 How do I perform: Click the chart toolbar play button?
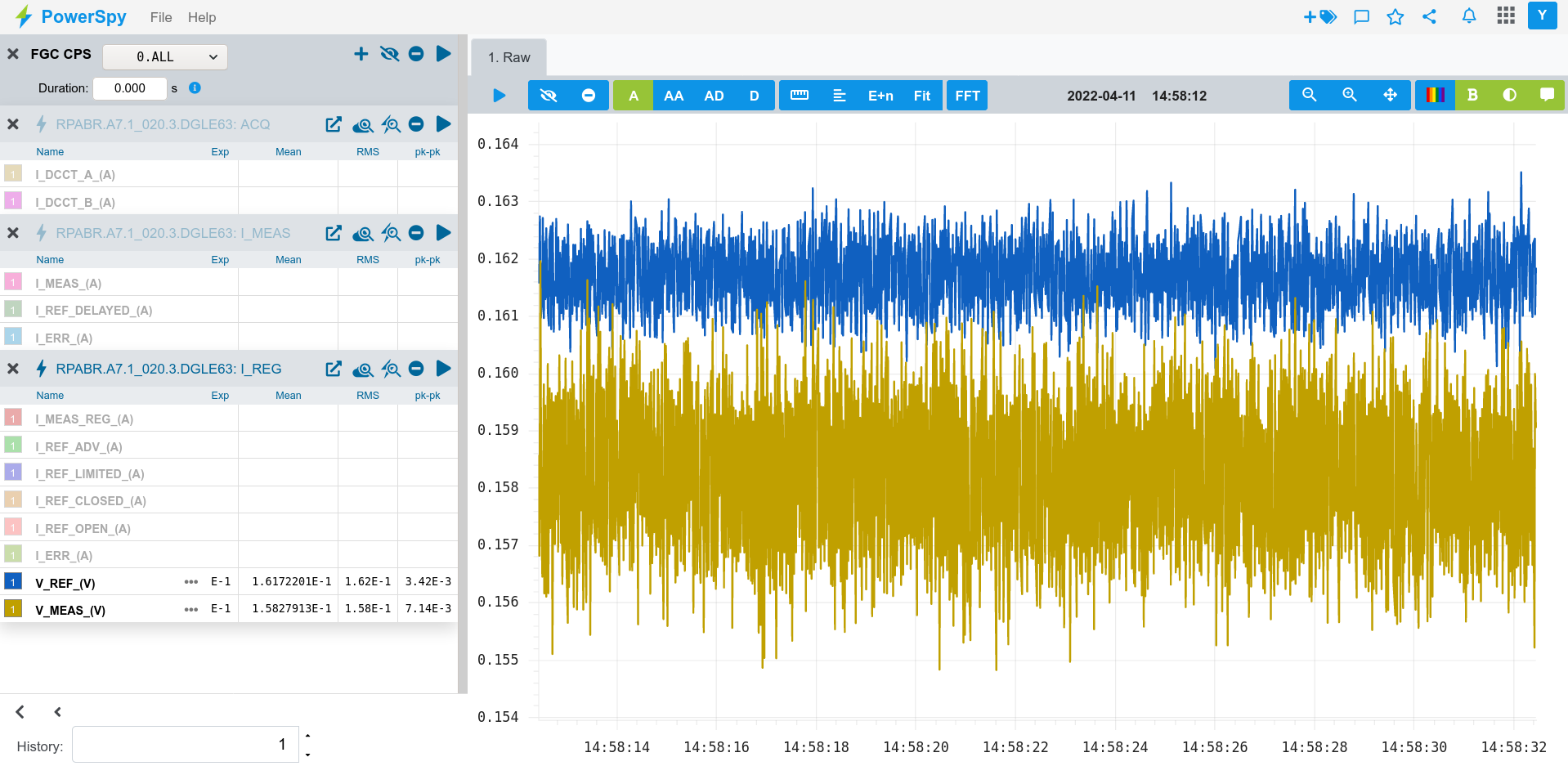point(500,96)
